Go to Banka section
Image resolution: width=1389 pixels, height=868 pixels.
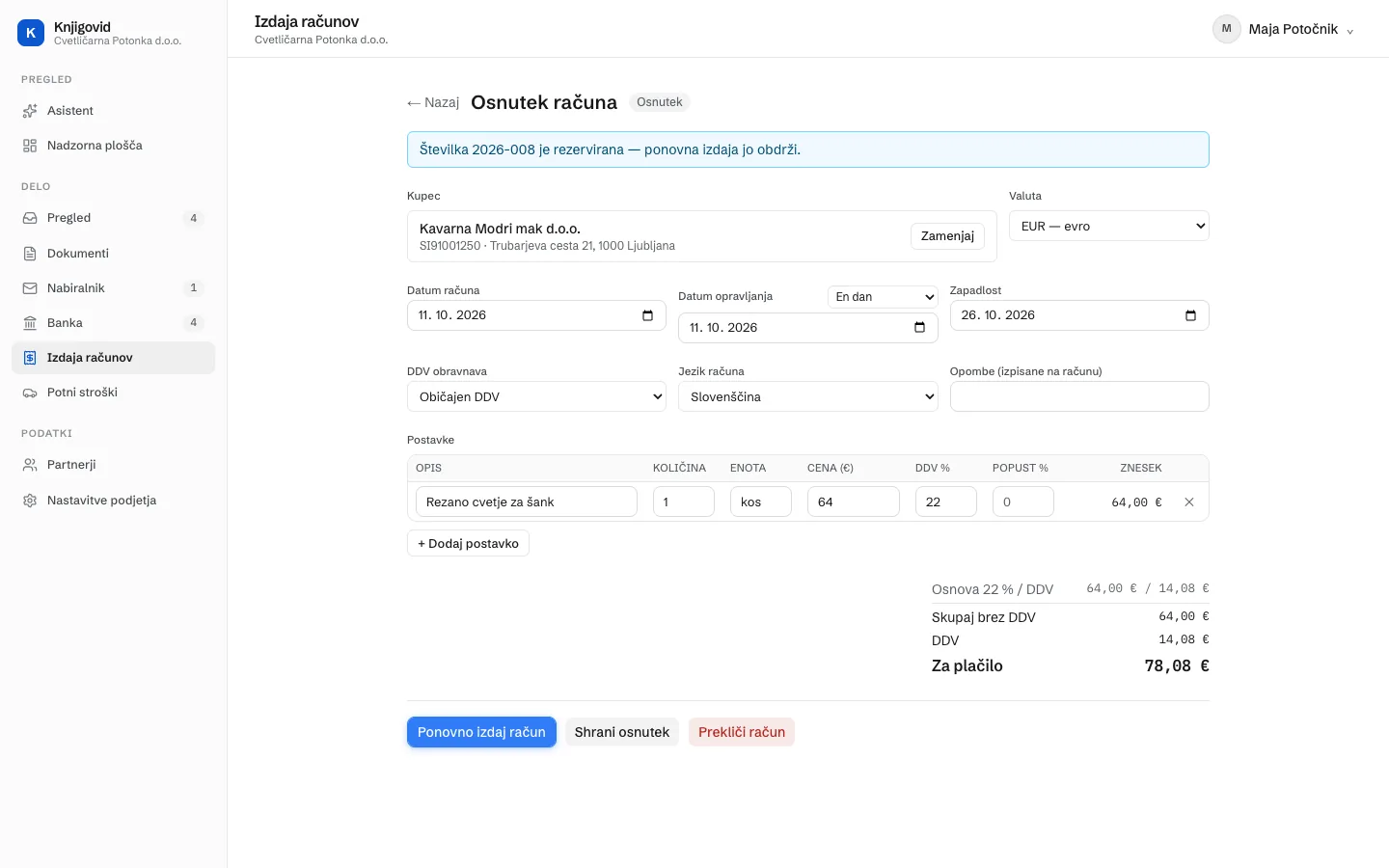(113, 323)
